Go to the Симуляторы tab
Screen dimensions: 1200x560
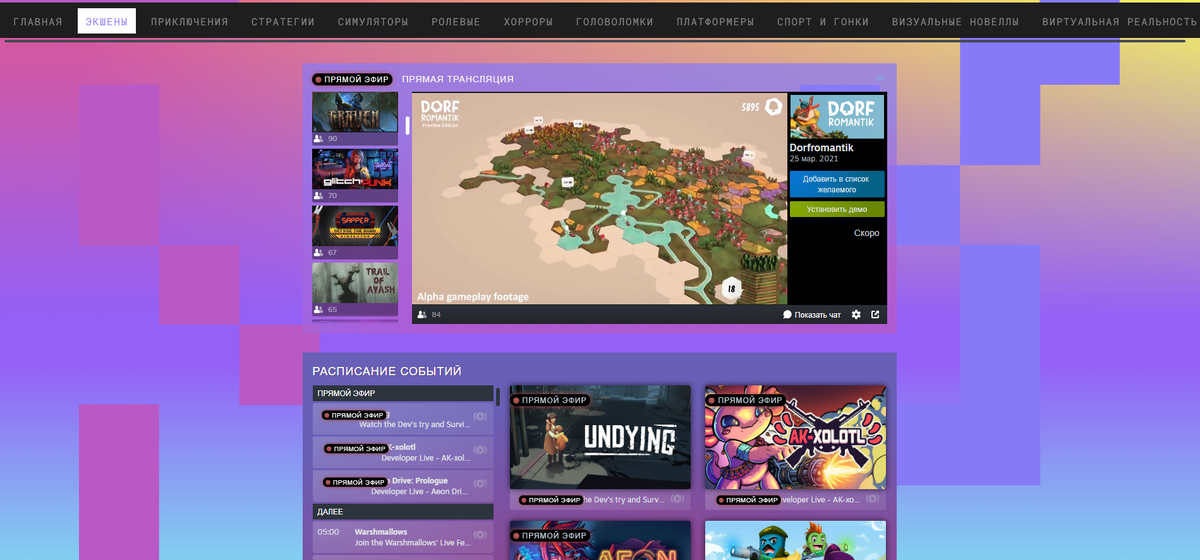[x=373, y=21]
